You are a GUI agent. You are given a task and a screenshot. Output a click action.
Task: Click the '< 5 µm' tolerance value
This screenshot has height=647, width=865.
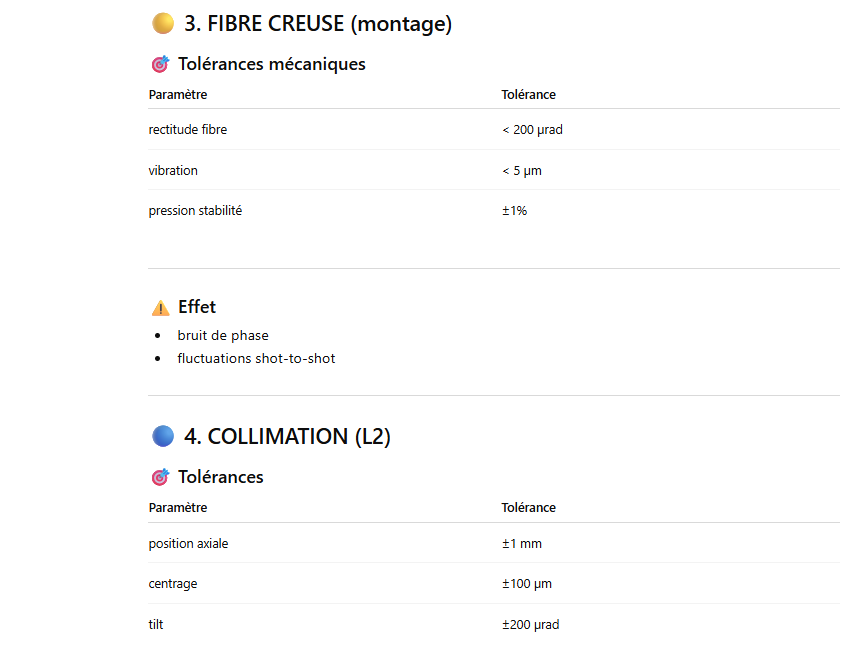[522, 170]
